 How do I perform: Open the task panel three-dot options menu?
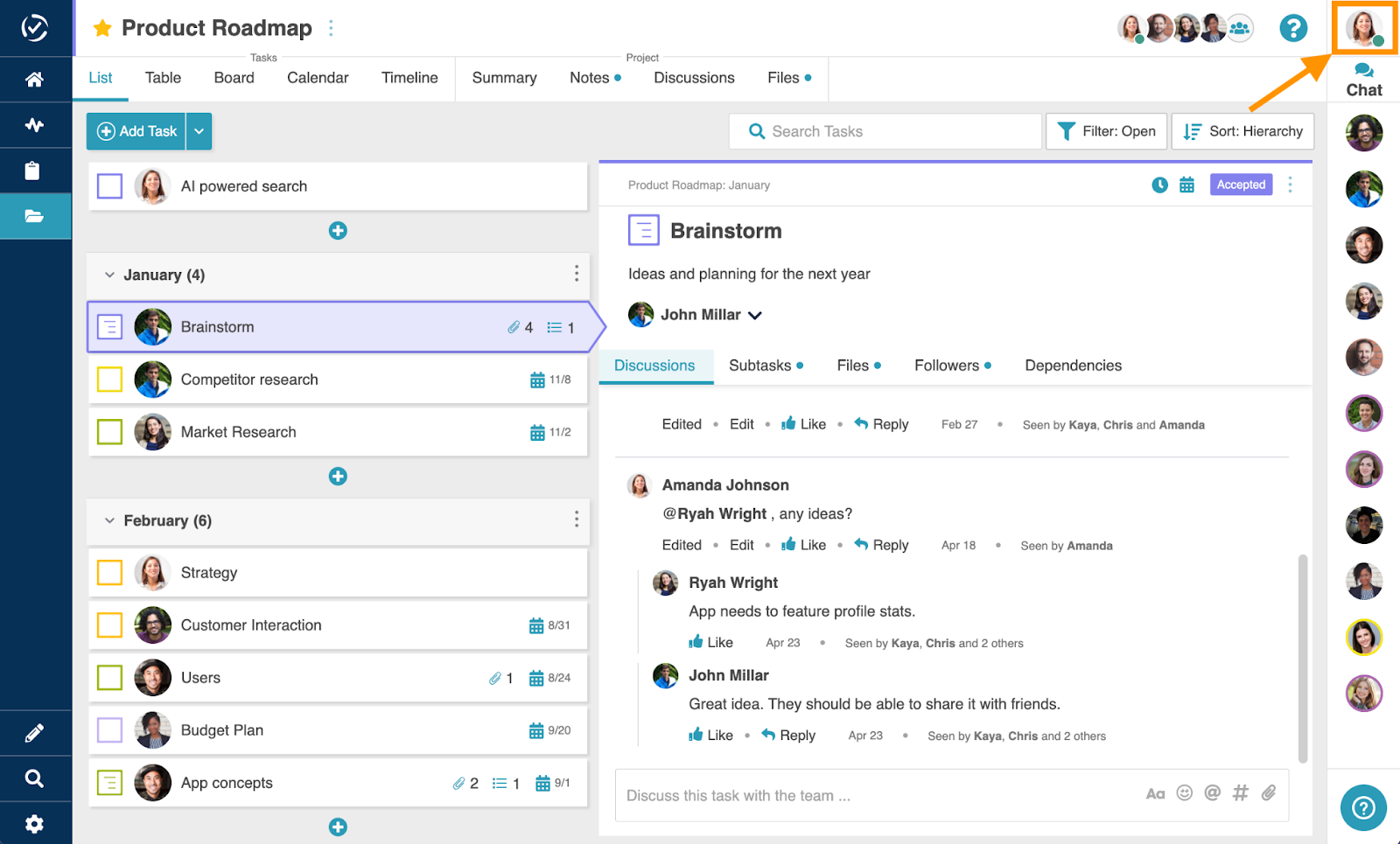1290,185
